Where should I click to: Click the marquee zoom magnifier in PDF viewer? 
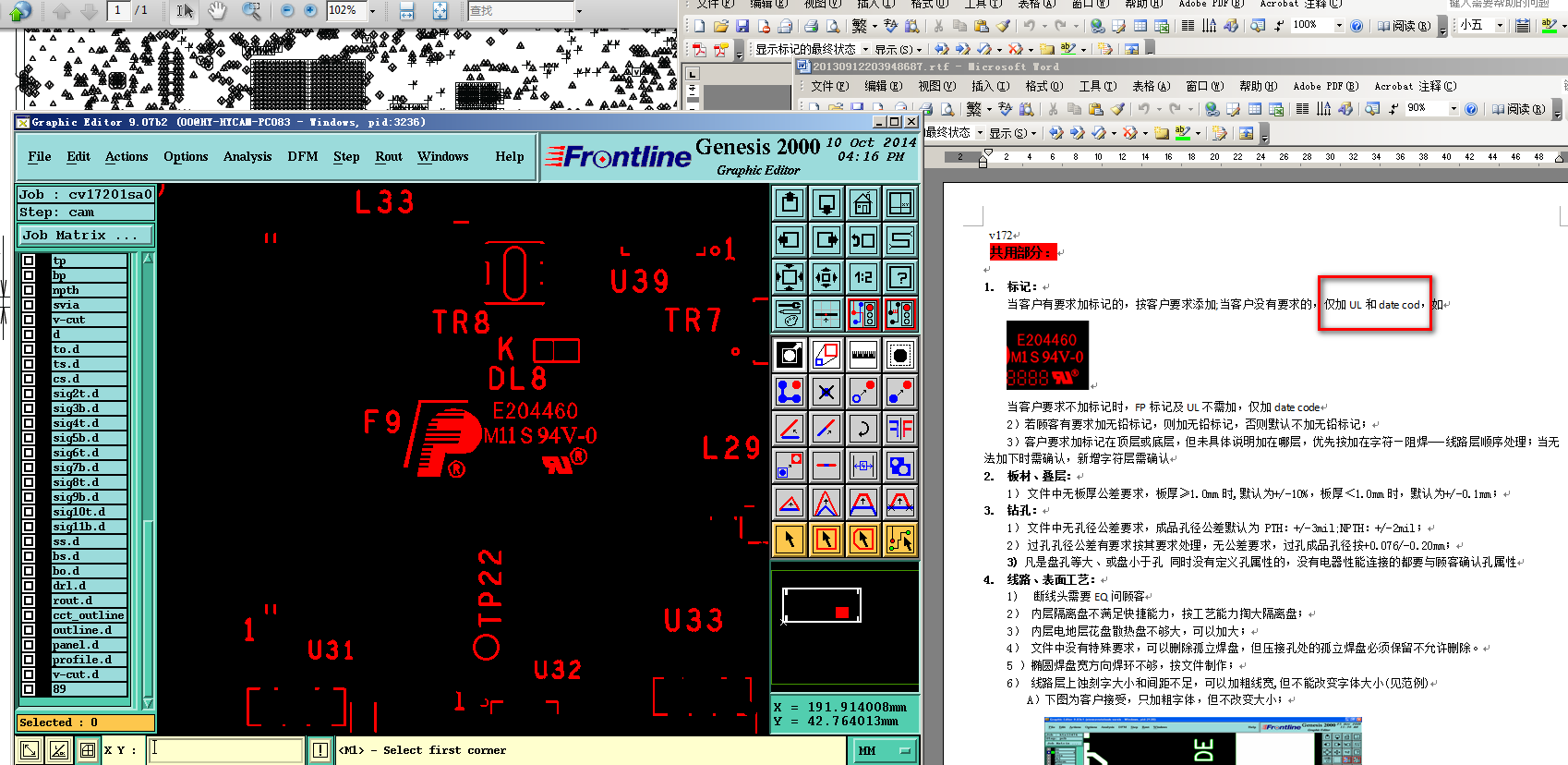pos(250,10)
